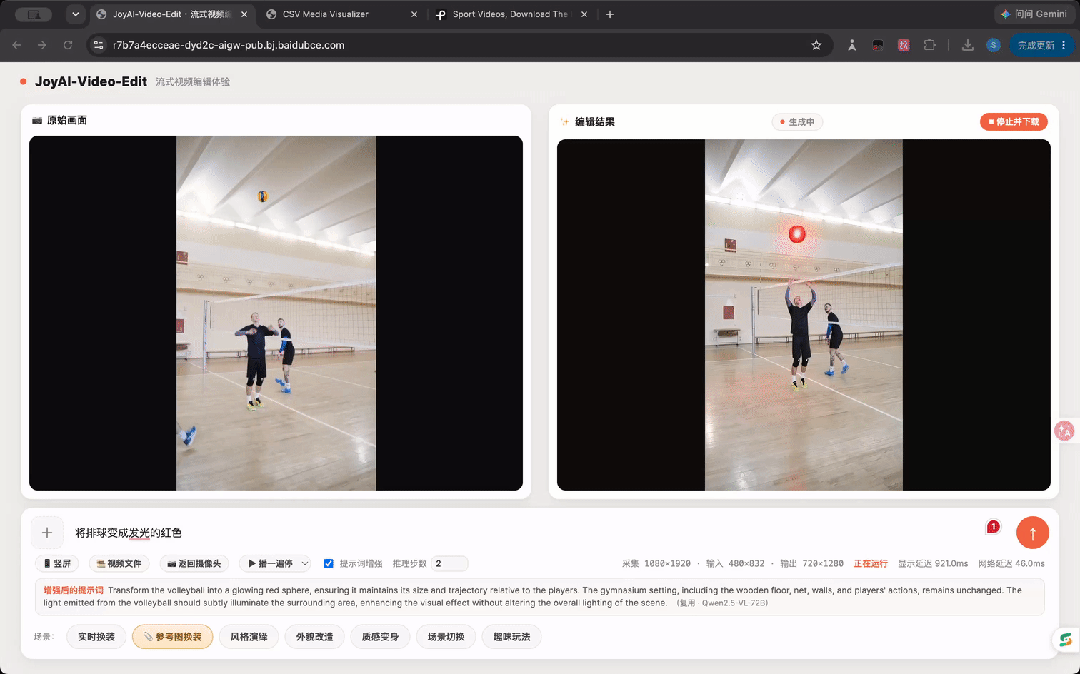The image size is (1080, 674).
Task: Submit the prompt with the orange arrow button
Action: [1032, 532]
